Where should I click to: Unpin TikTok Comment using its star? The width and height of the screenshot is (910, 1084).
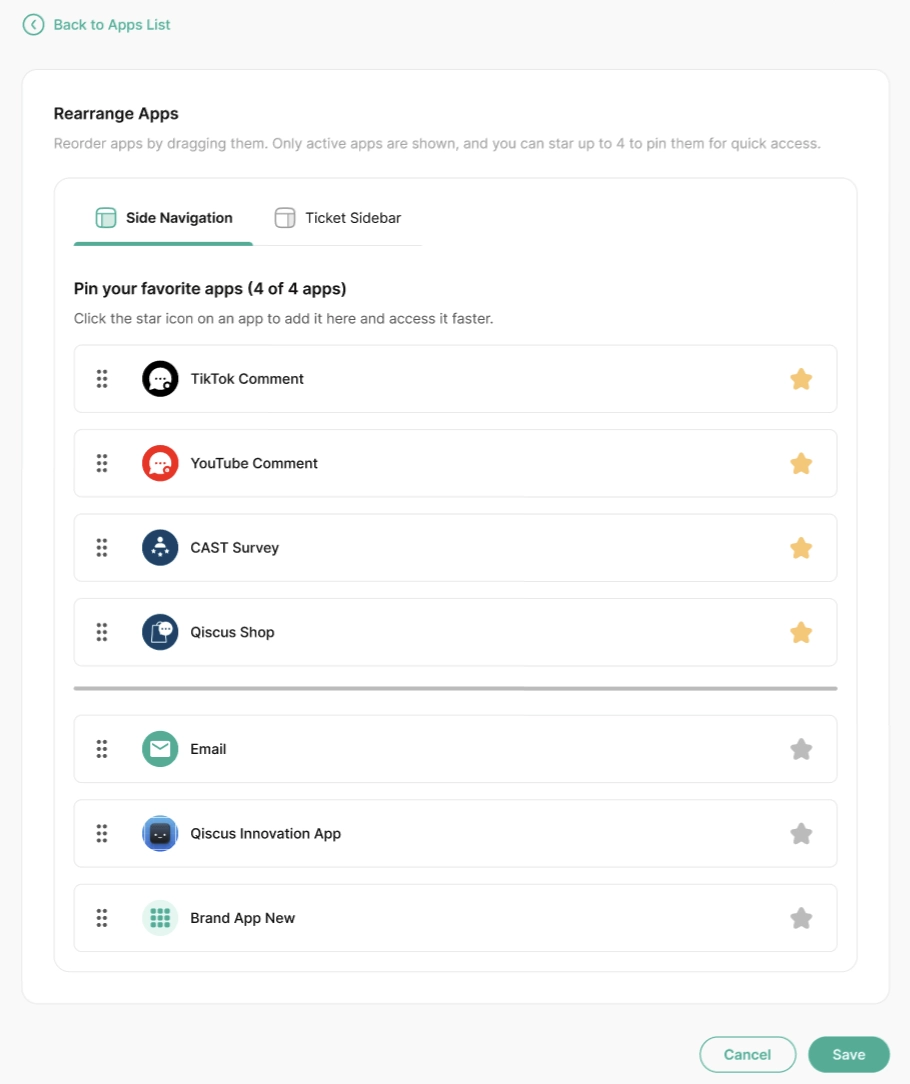point(801,379)
